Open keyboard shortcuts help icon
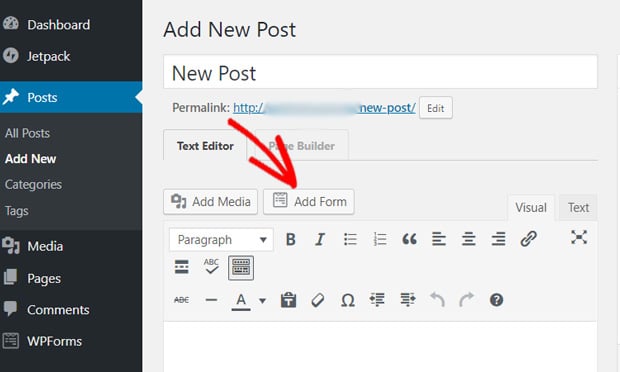Viewport: 620px width, 372px height. click(x=496, y=300)
